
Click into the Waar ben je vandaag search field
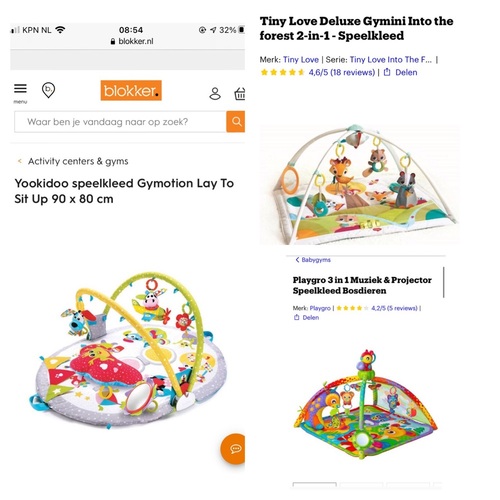pos(120,122)
